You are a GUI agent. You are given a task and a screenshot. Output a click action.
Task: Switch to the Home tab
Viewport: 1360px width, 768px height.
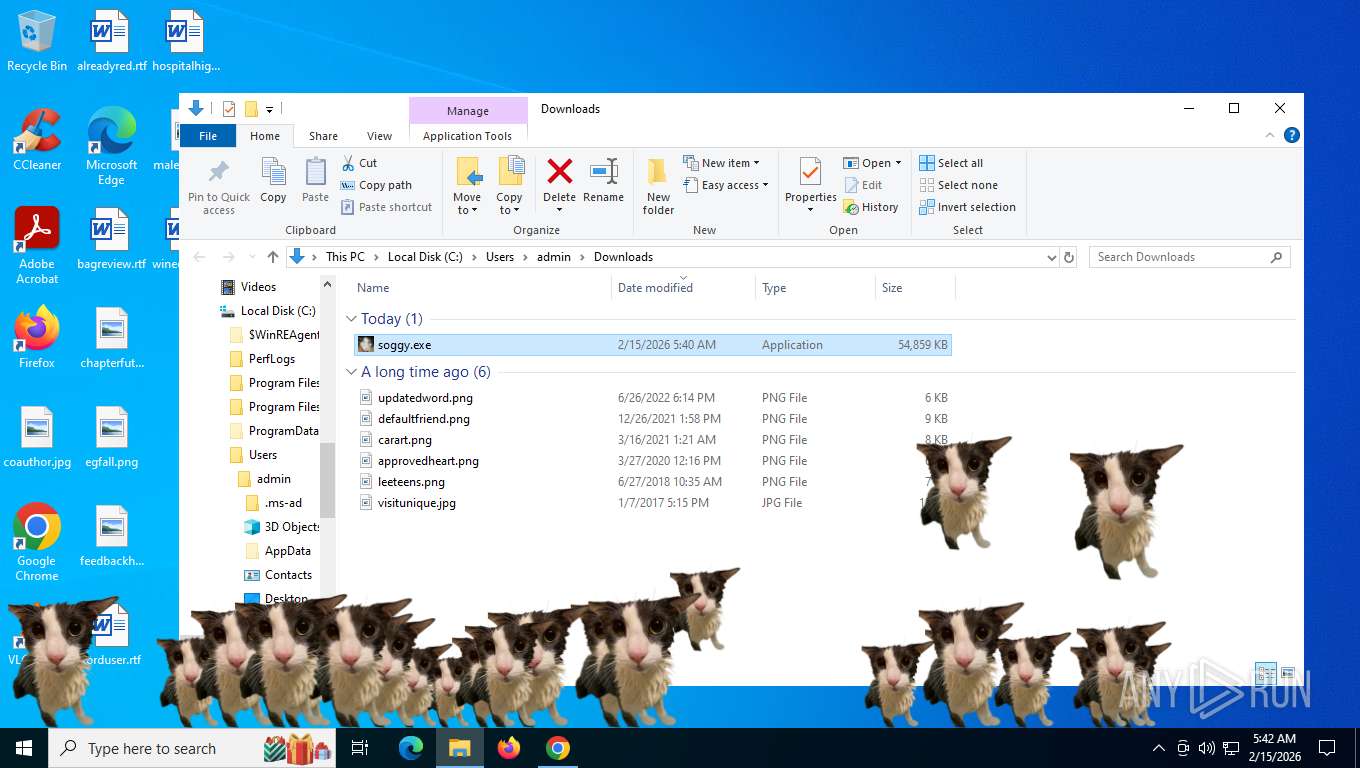265,136
